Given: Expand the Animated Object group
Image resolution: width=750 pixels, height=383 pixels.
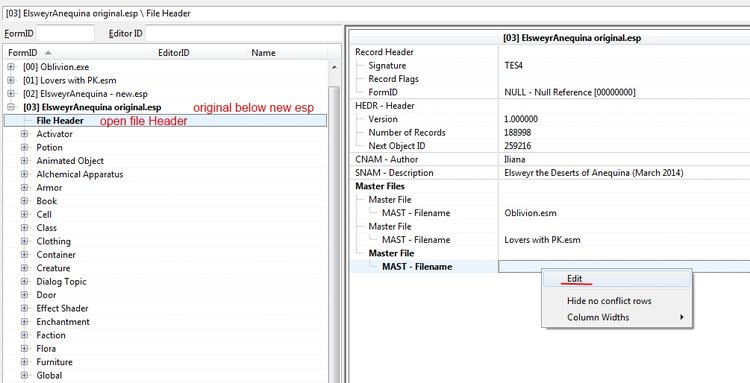Looking at the screenshot, I should tap(24, 161).
